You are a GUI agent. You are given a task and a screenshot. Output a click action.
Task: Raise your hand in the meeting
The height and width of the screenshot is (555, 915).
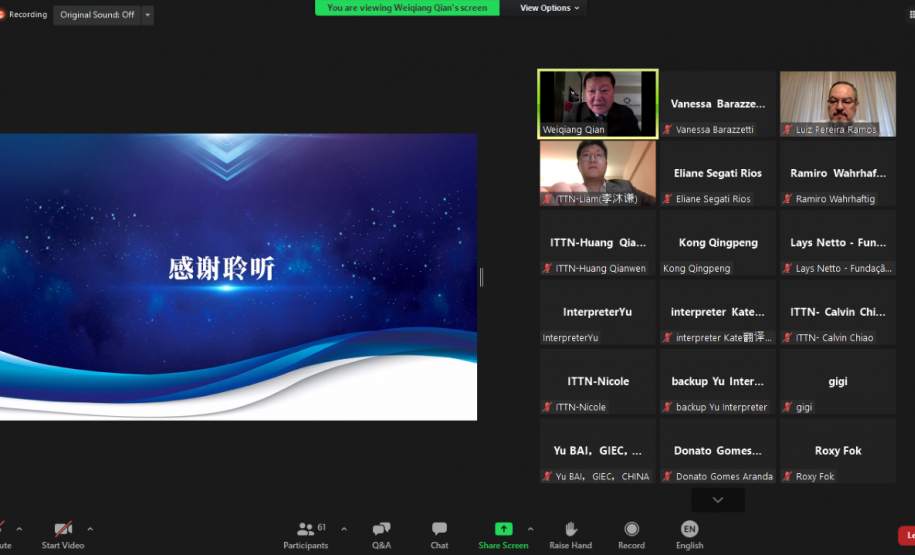[x=571, y=534]
